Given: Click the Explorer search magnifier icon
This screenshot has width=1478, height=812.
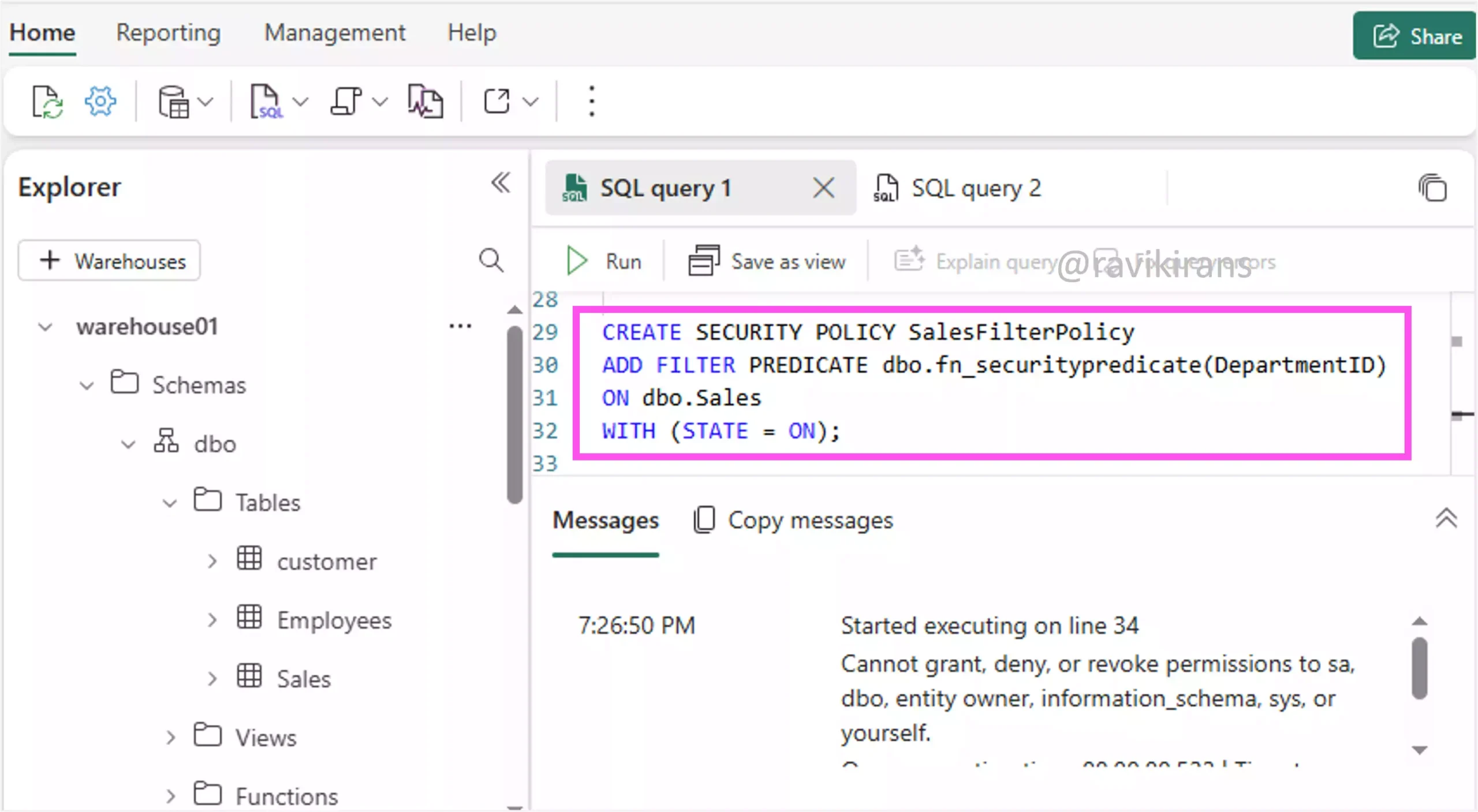Looking at the screenshot, I should click(x=491, y=261).
